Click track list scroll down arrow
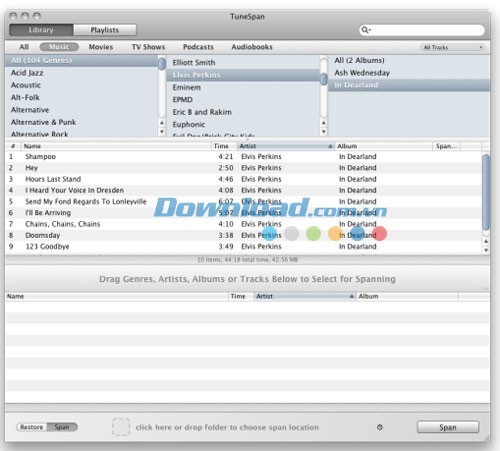Image resolution: width=500 pixels, height=451 pixels. click(x=486, y=250)
